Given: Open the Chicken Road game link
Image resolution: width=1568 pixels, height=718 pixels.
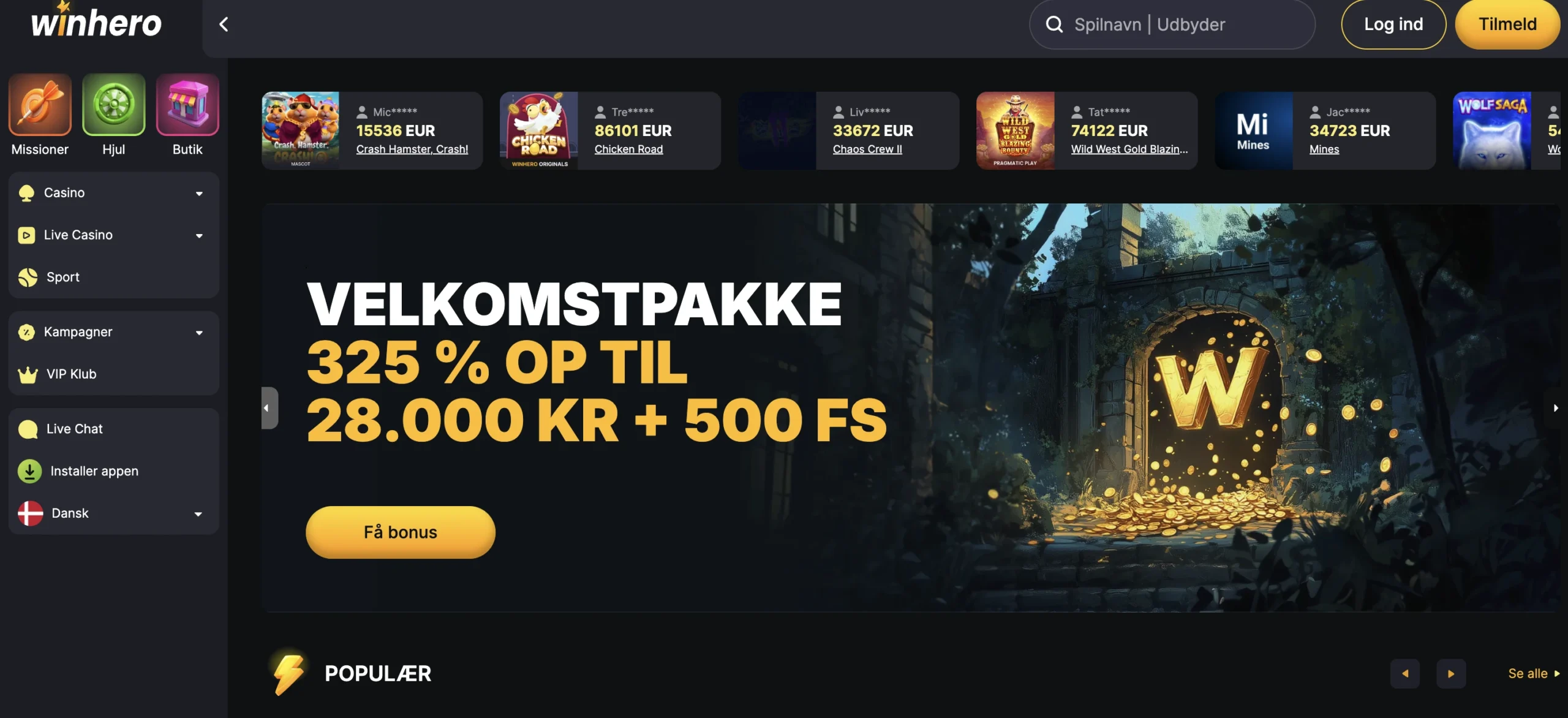Looking at the screenshot, I should coord(628,149).
